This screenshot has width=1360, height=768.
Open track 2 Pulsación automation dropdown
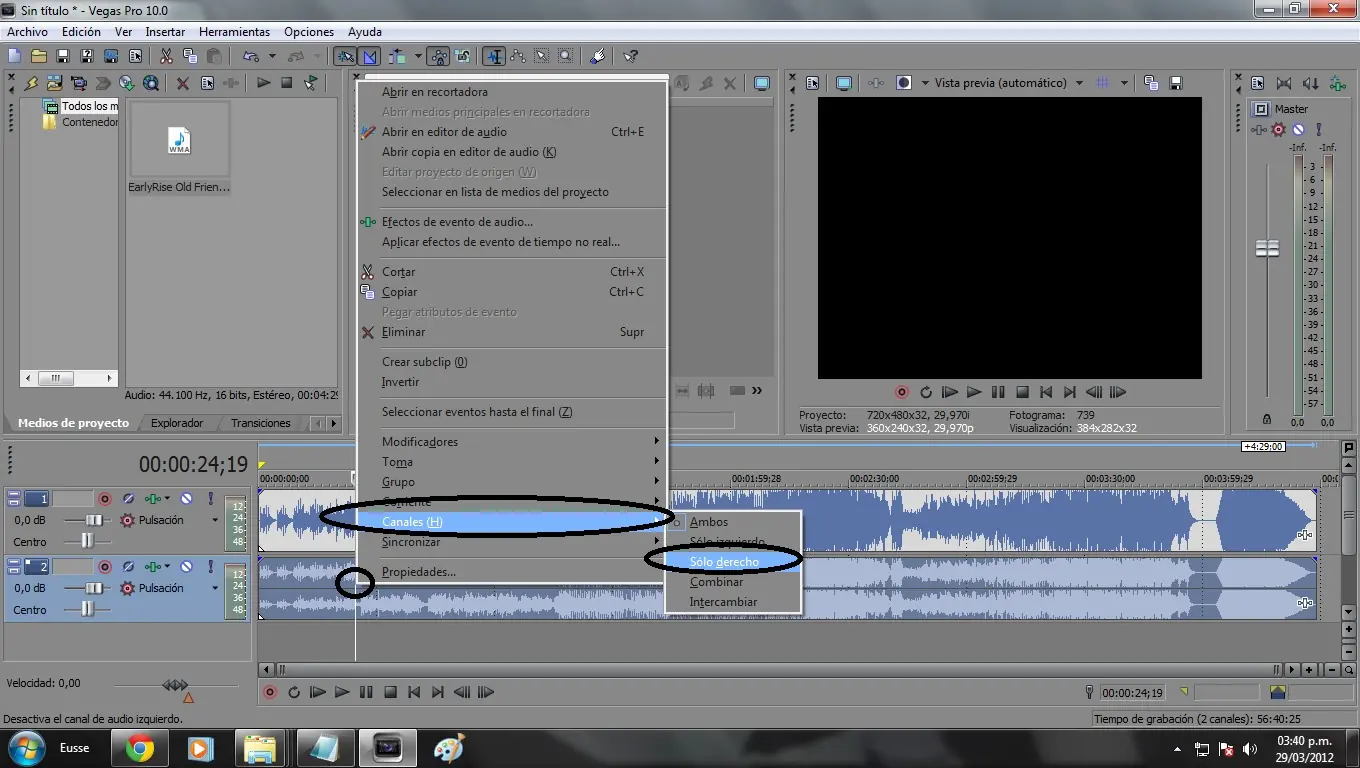(214, 588)
